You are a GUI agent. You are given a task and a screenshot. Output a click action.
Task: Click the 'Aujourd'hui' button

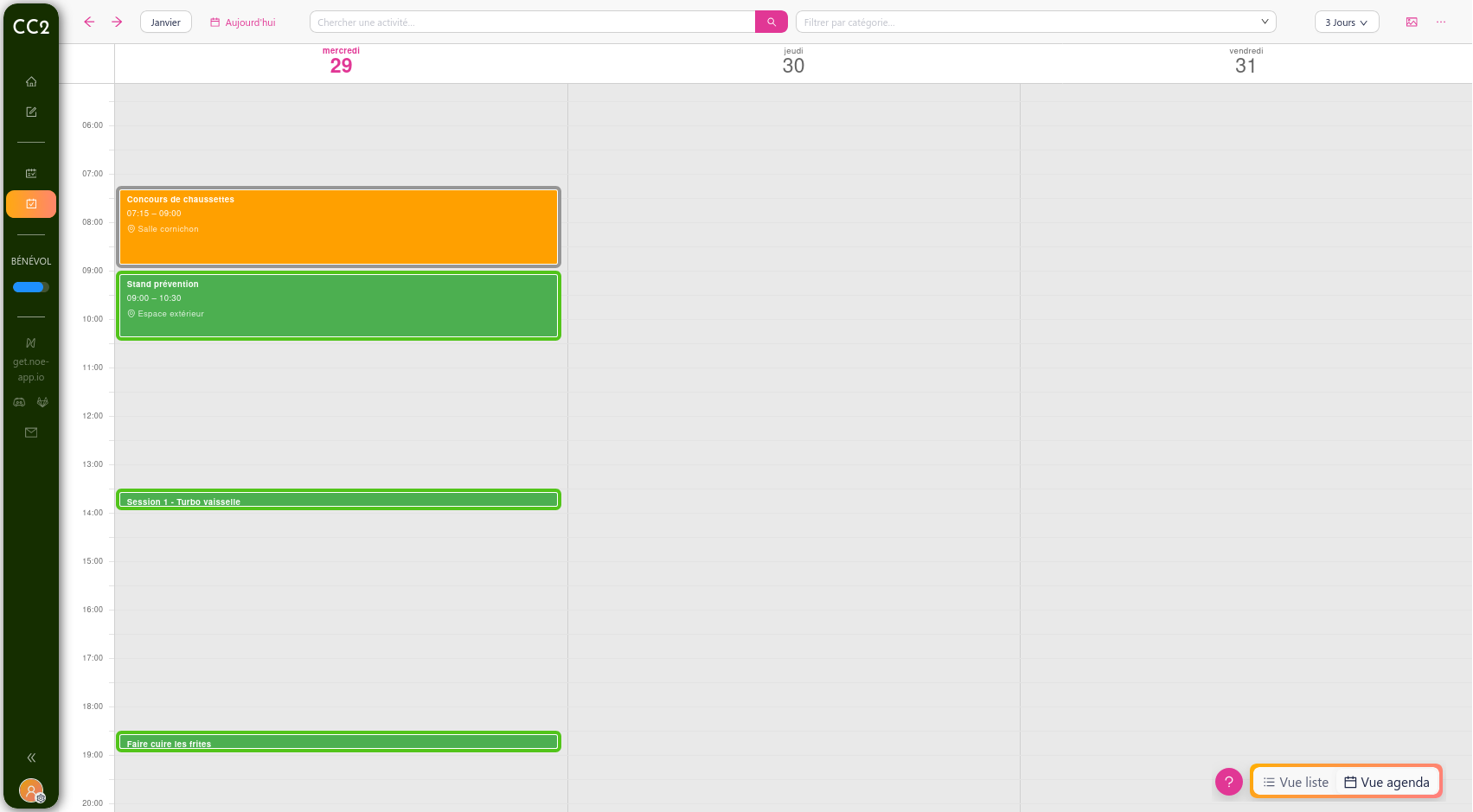click(242, 22)
